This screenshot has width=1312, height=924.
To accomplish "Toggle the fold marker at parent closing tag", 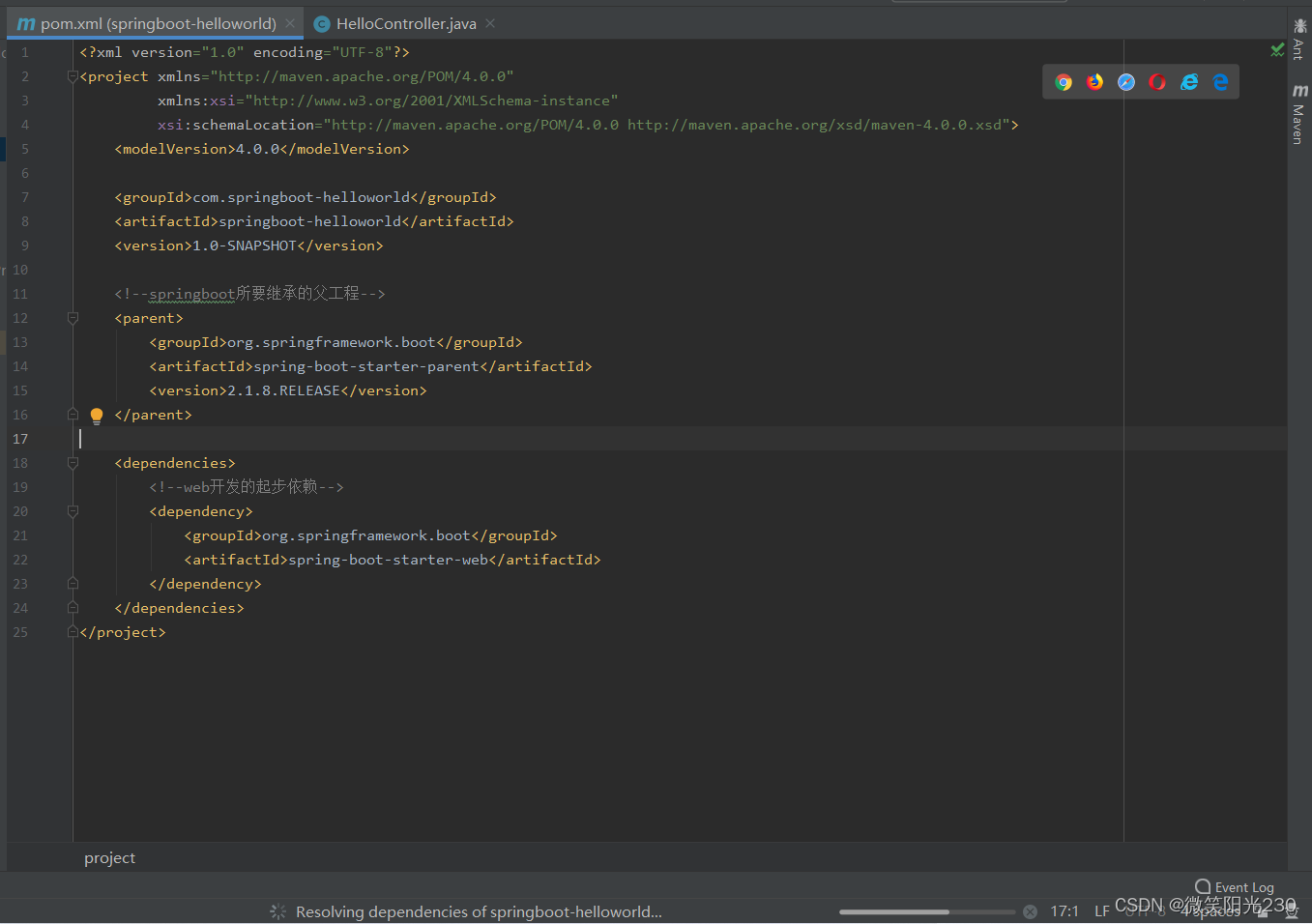I will click(x=73, y=414).
